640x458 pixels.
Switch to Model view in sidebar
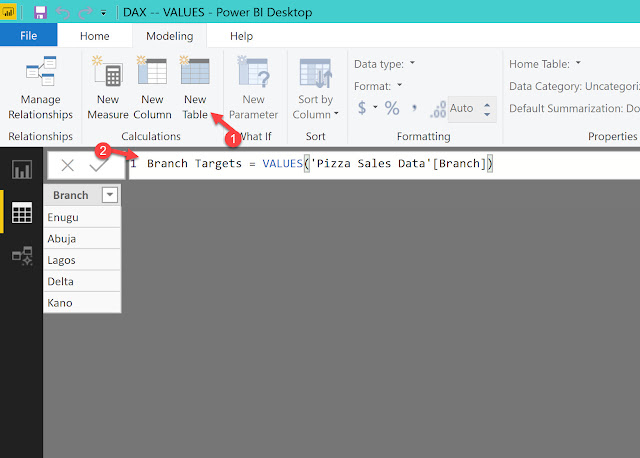coord(22,256)
